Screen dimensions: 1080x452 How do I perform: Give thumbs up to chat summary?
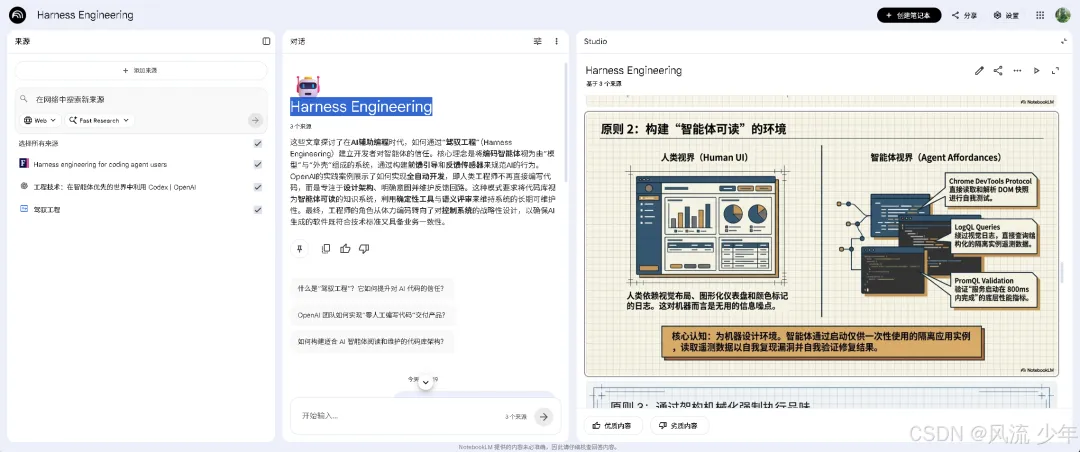(345, 249)
